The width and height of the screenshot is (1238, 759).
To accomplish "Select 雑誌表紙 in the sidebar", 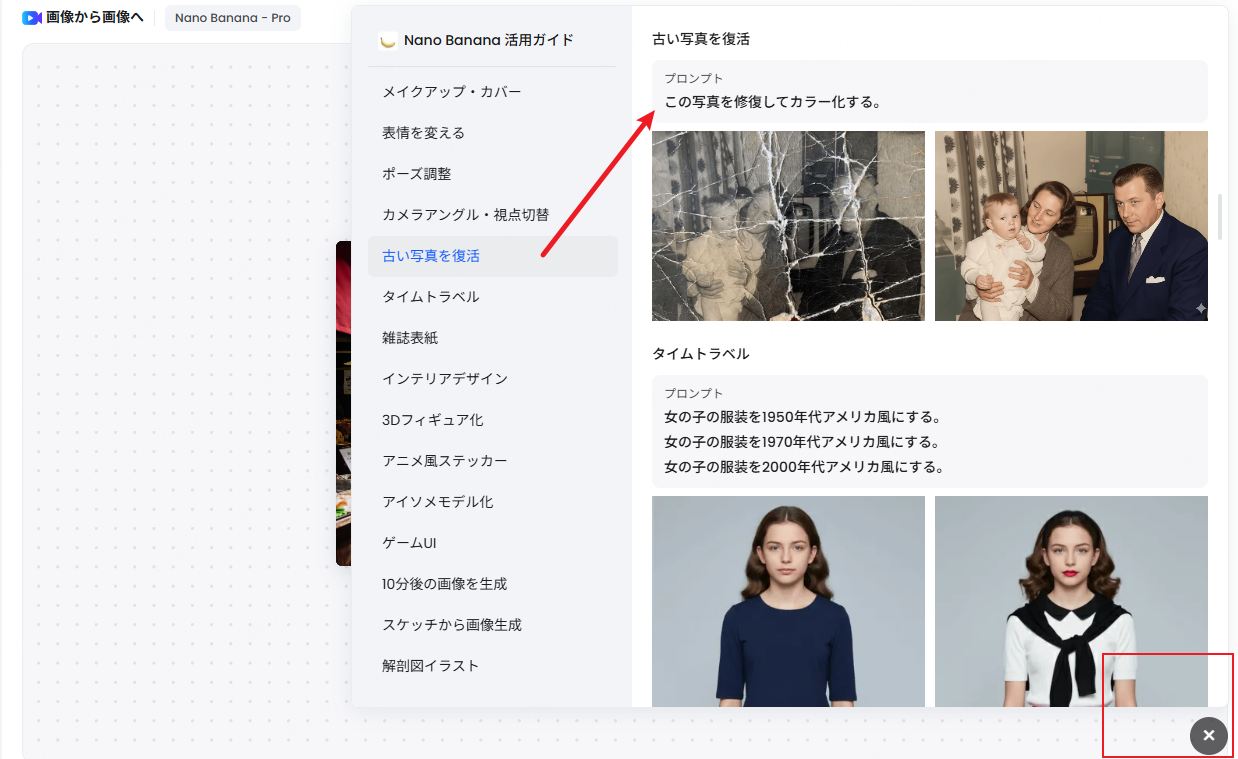I will tap(408, 337).
